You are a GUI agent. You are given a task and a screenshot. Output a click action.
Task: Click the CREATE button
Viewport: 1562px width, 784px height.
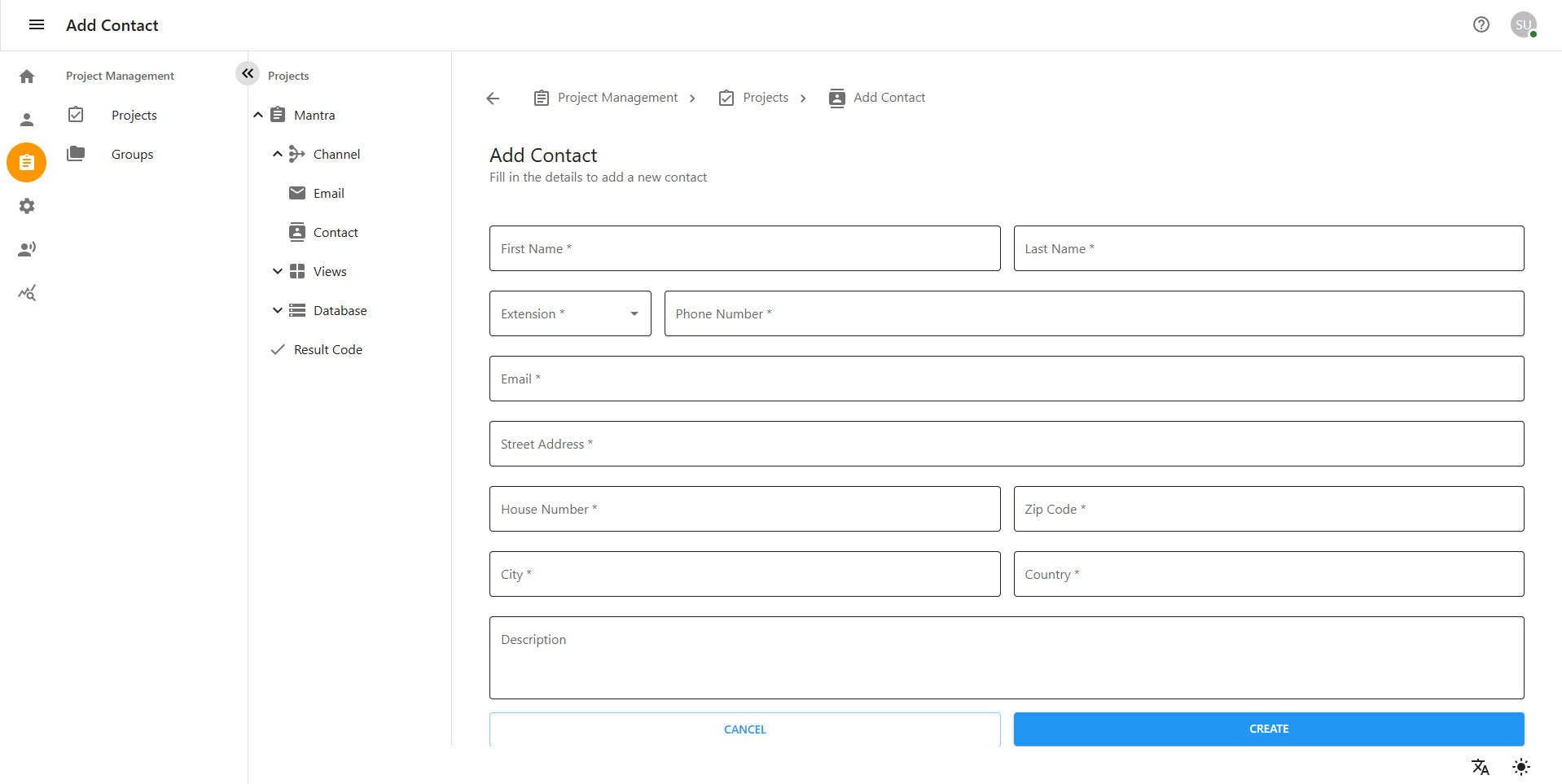(1267, 729)
